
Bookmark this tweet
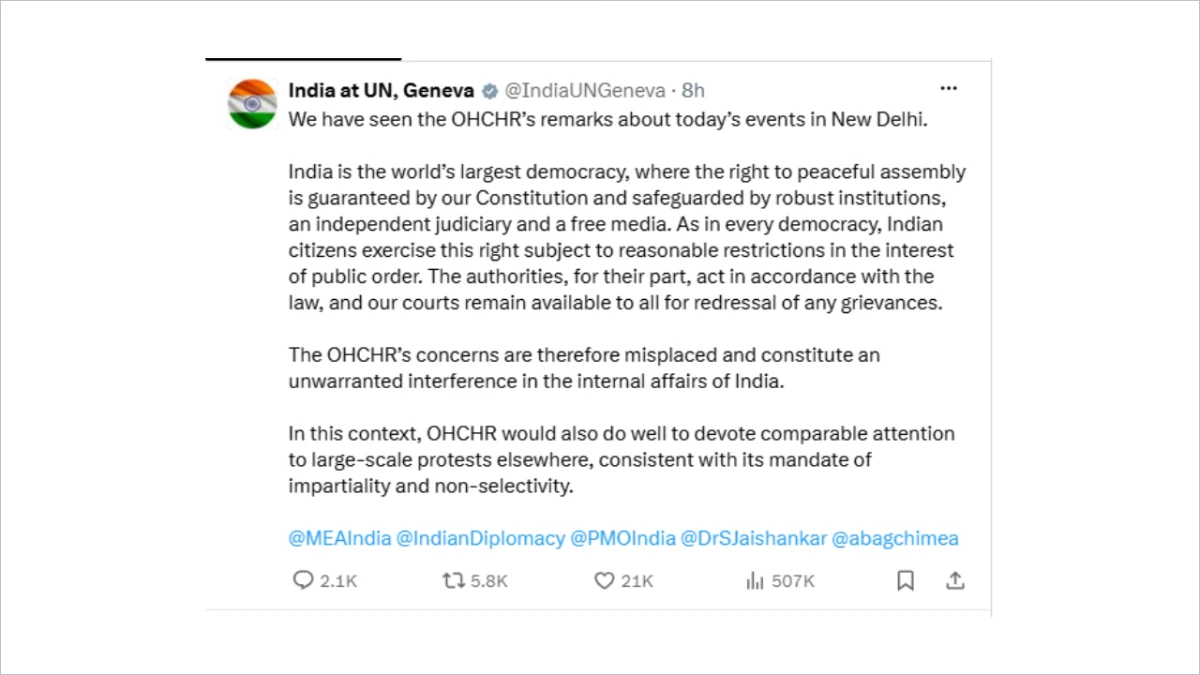[905, 581]
